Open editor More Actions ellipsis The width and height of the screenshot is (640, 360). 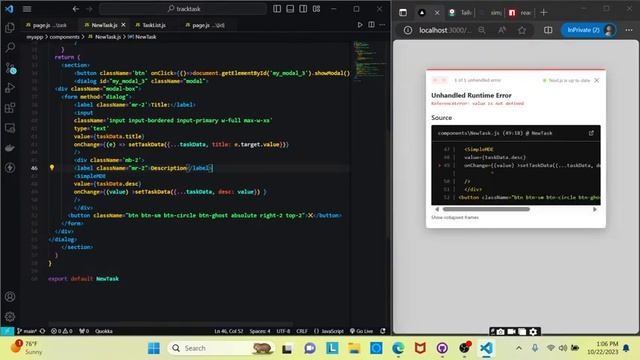(x=382, y=25)
